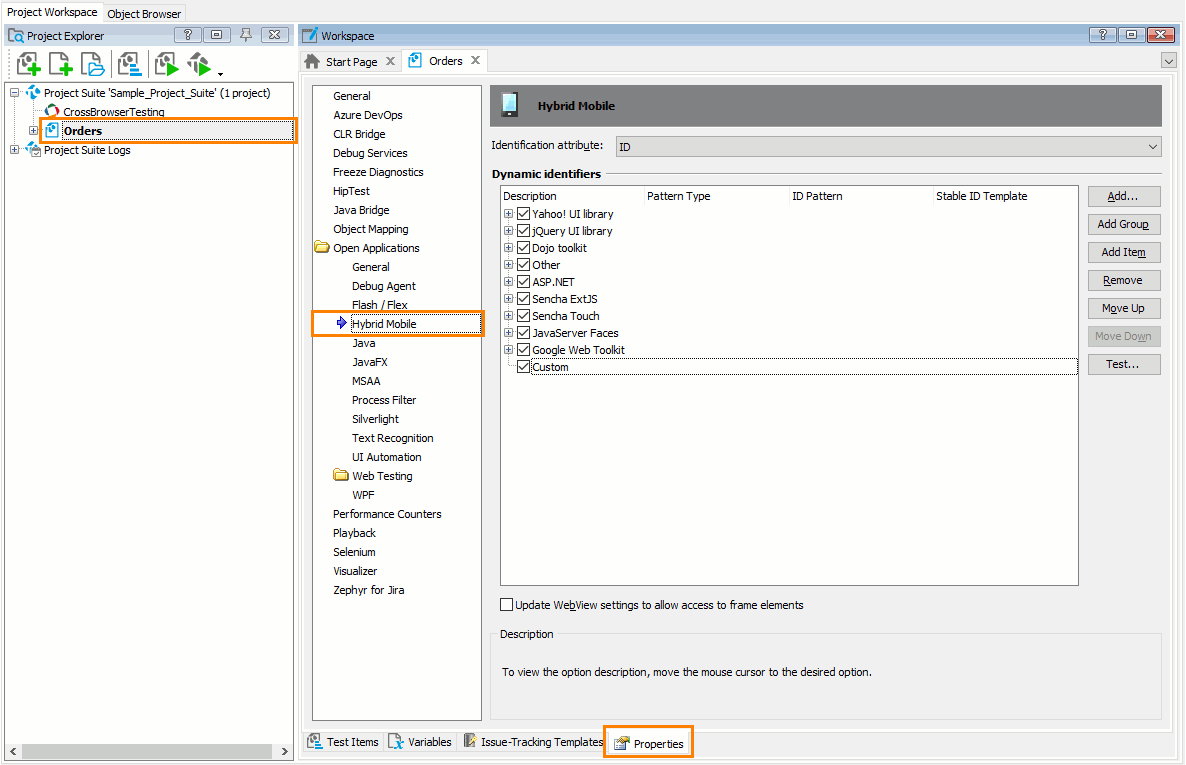The width and height of the screenshot is (1186, 765).
Task: Uncheck the Yahoo! UI library checkbox
Action: 523,213
